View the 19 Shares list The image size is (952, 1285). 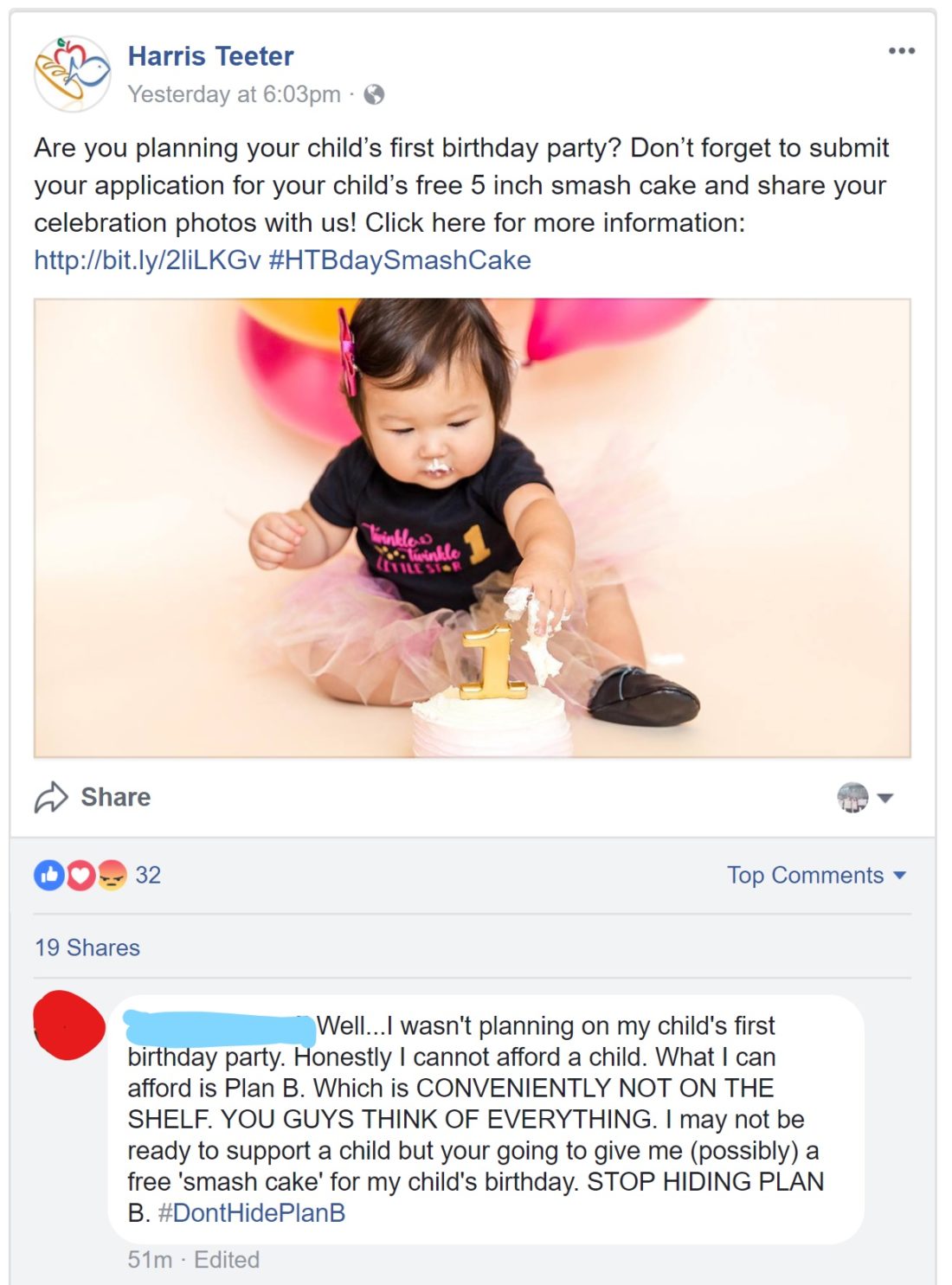pos(87,948)
